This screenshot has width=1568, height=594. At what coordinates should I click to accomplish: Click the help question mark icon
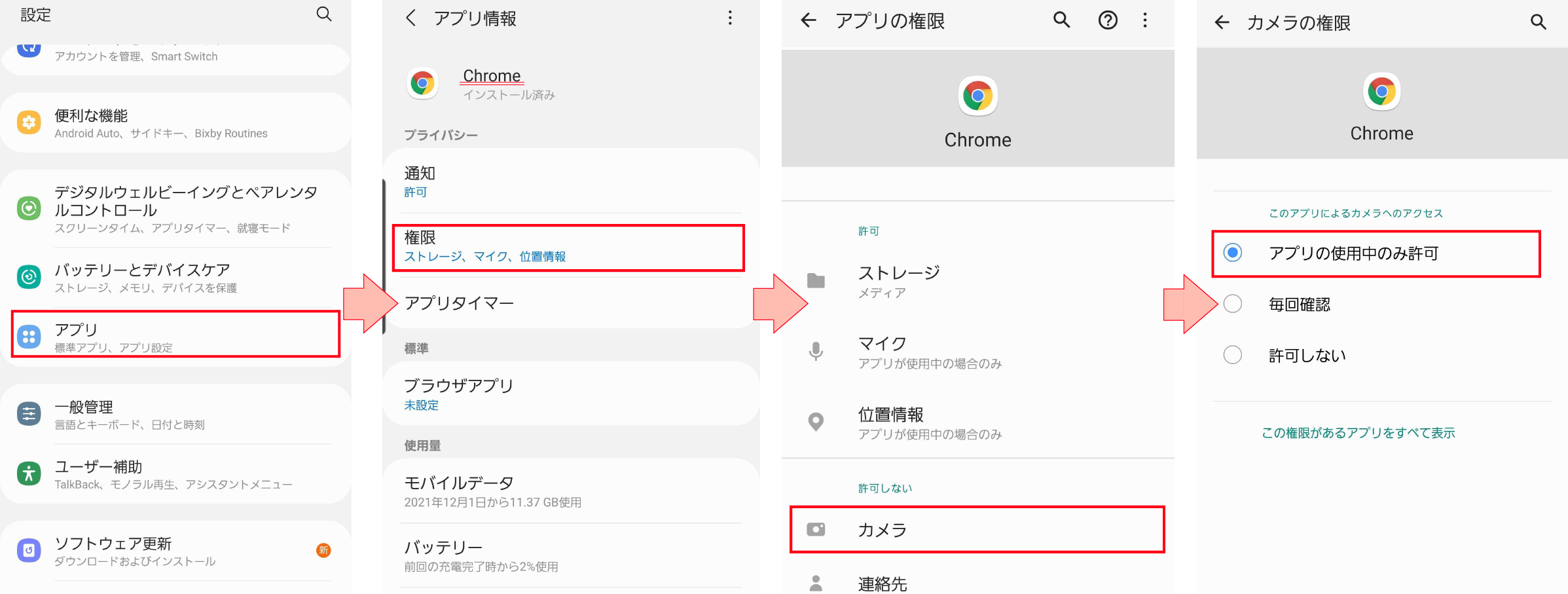coord(1107,21)
